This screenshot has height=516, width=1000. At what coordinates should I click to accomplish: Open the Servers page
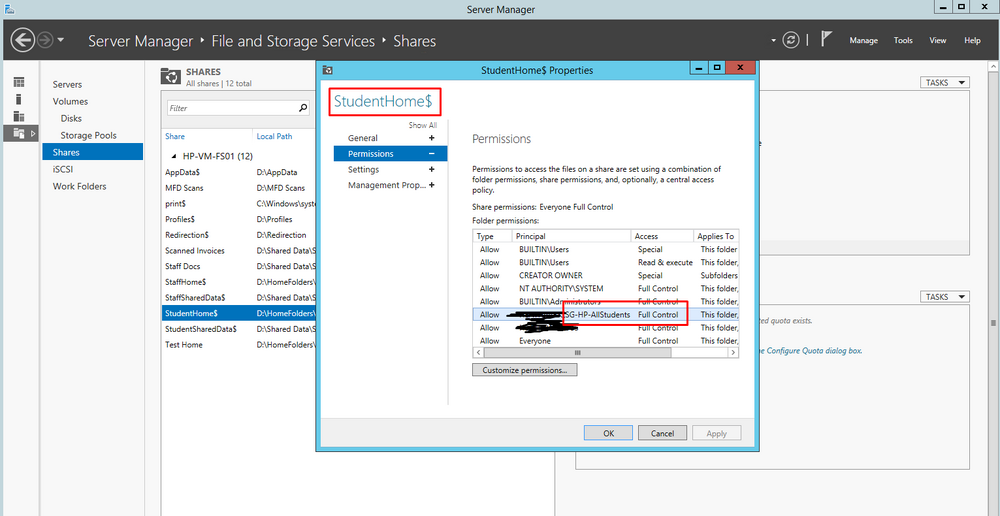tap(67, 84)
